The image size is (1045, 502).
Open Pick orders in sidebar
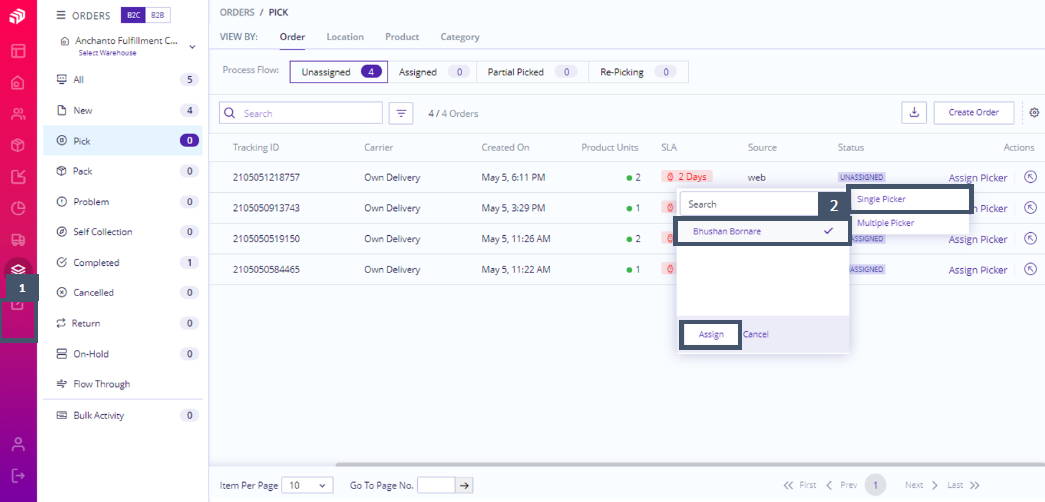(123, 141)
